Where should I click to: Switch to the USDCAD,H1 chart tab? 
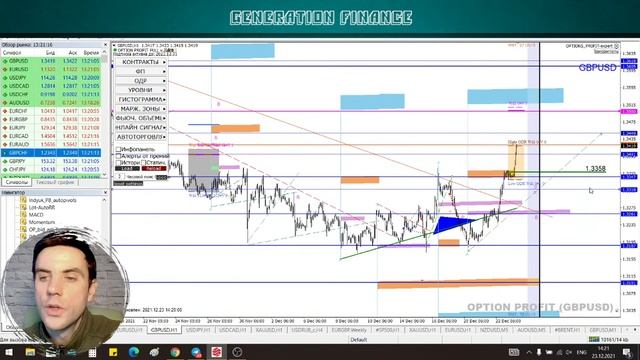[232, 330]
